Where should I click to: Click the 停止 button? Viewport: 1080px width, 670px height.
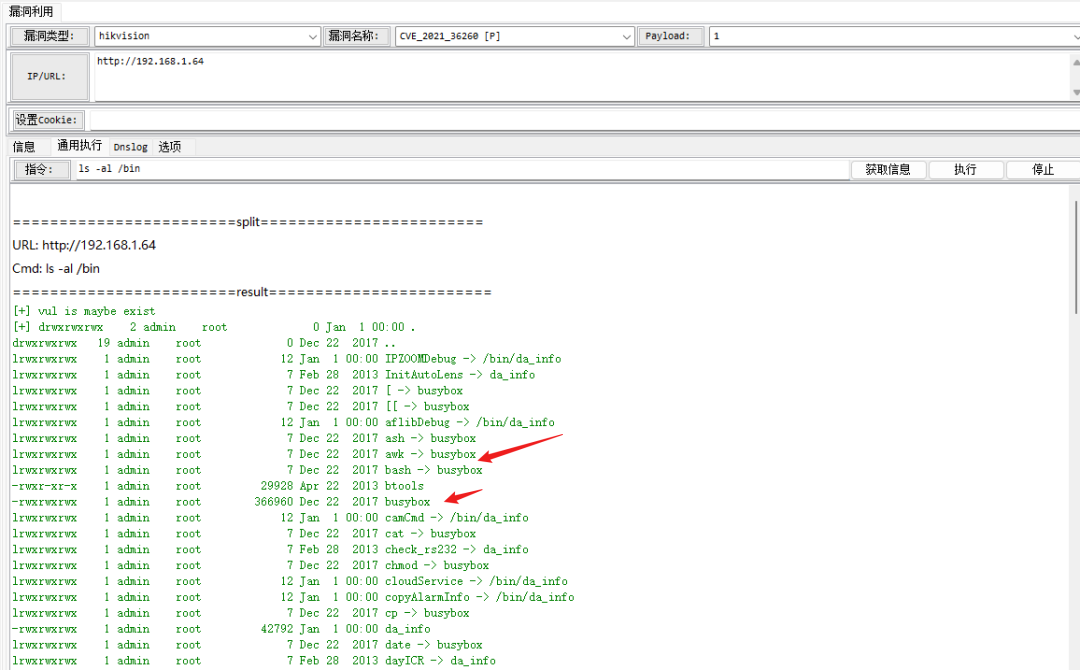[x=1042, y=169]
